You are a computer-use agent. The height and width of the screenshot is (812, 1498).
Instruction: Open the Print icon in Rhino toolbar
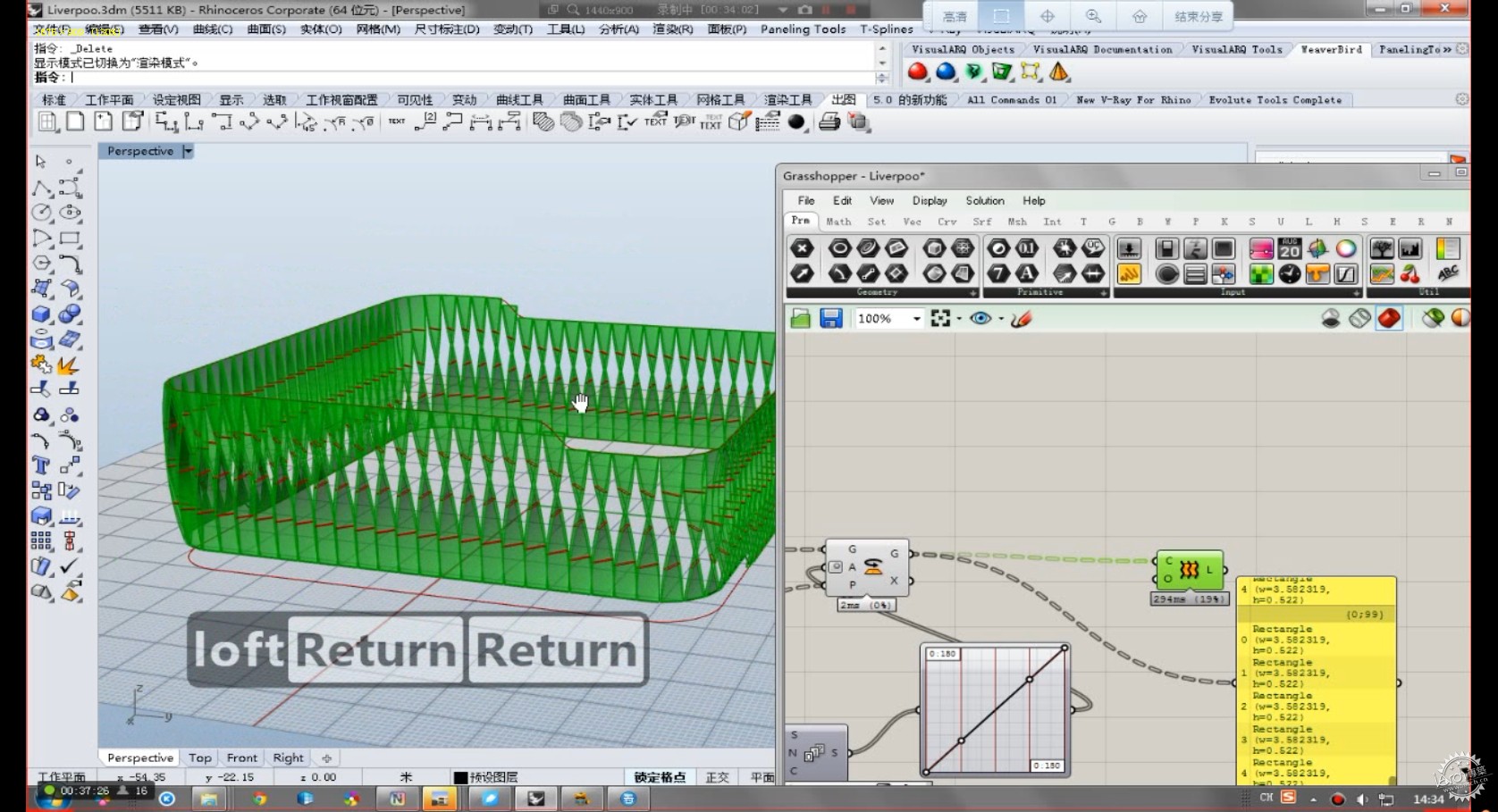pos(829,121)
